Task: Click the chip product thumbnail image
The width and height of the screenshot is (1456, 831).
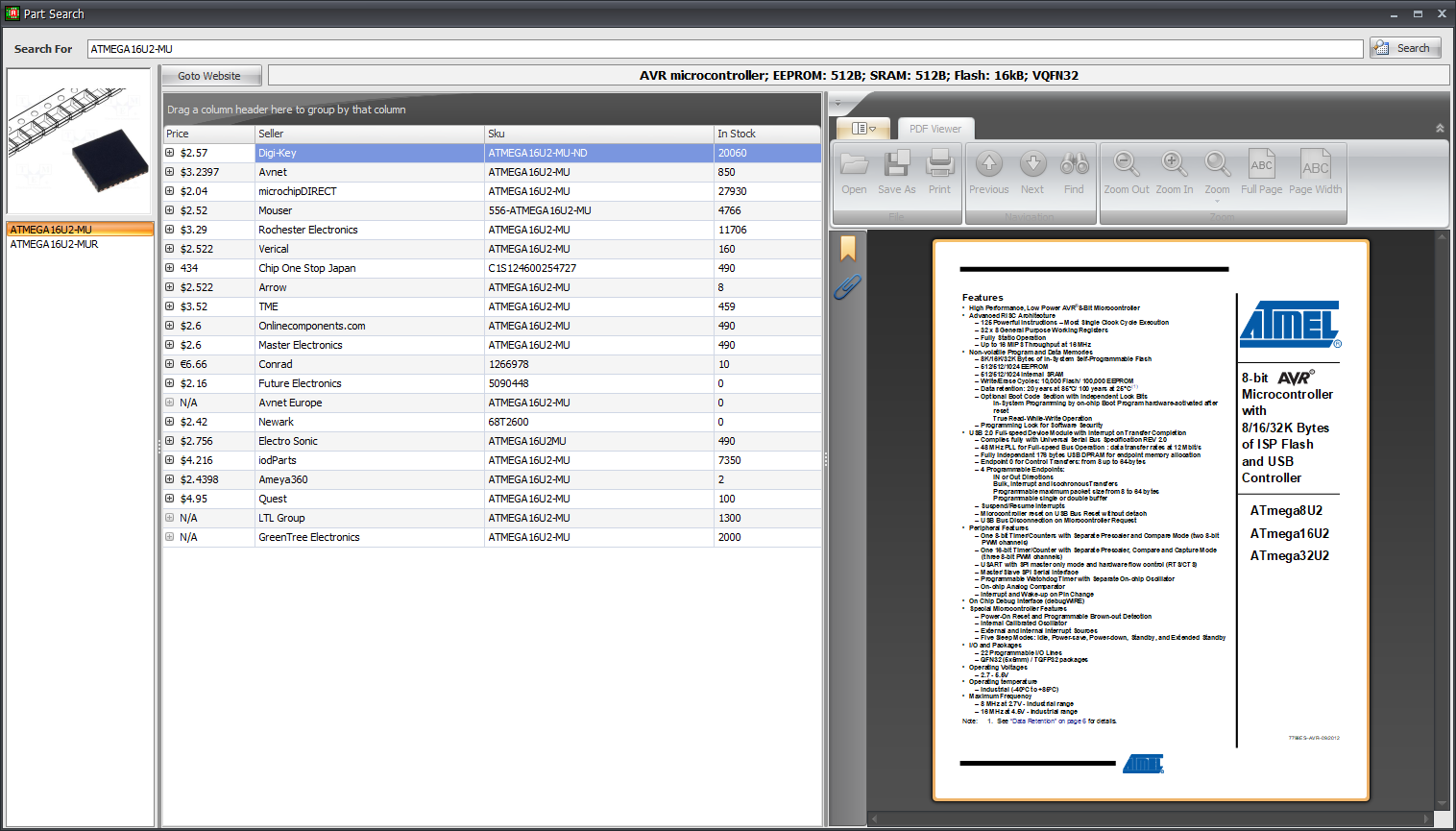Action: [x=80, y=142]
